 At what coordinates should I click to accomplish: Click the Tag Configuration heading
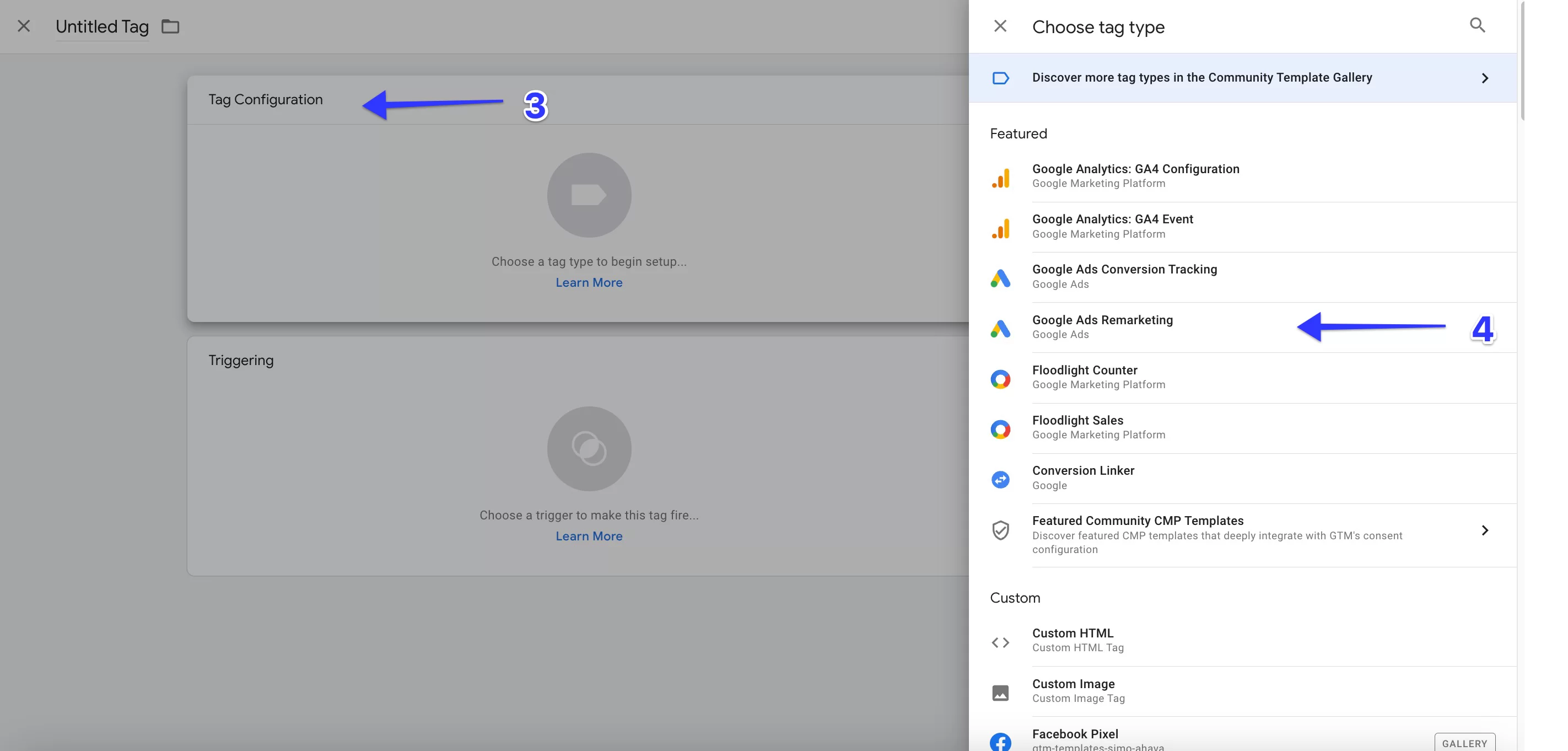tap(266, 99)
